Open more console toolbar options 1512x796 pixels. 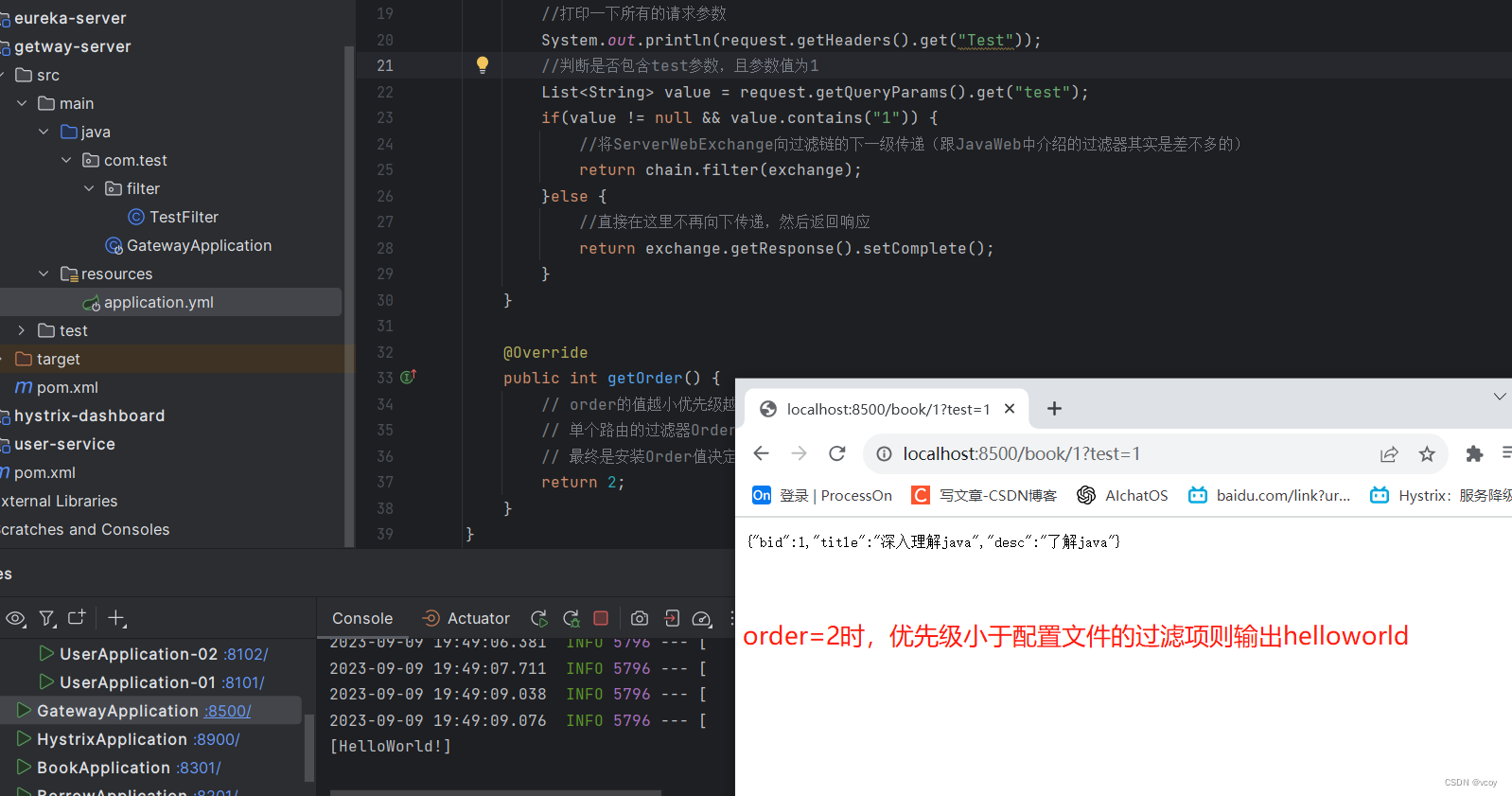(x=731, y=618)
